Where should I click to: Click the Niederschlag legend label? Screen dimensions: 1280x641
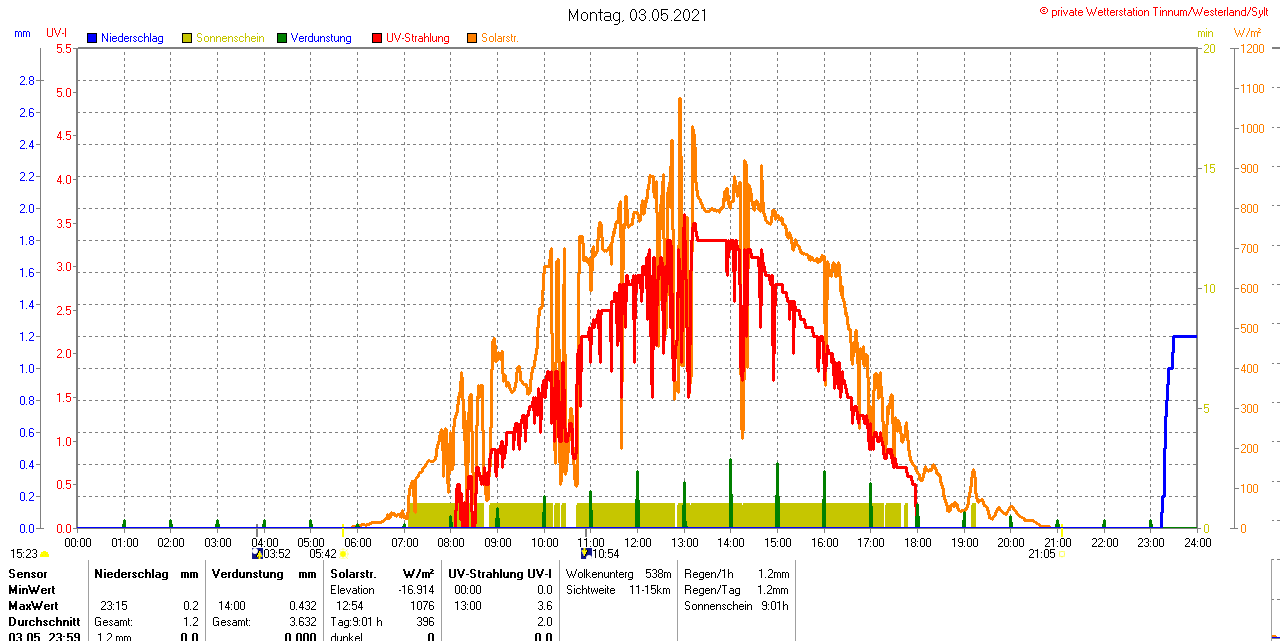click(132, 38)
